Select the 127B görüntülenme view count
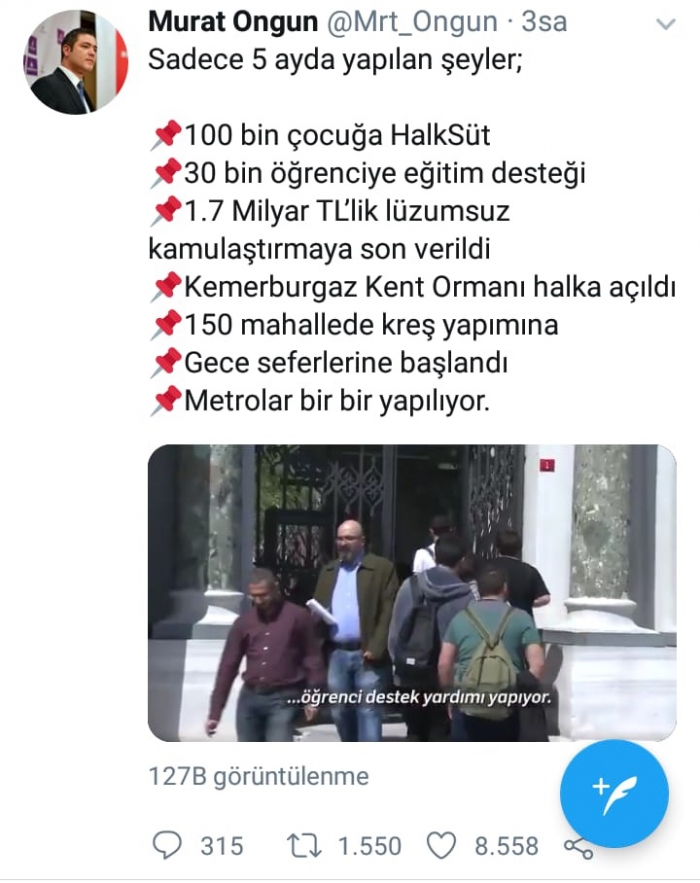Viewport: 700px width, 883px height. pyautogui.click(x=258, y=776)
